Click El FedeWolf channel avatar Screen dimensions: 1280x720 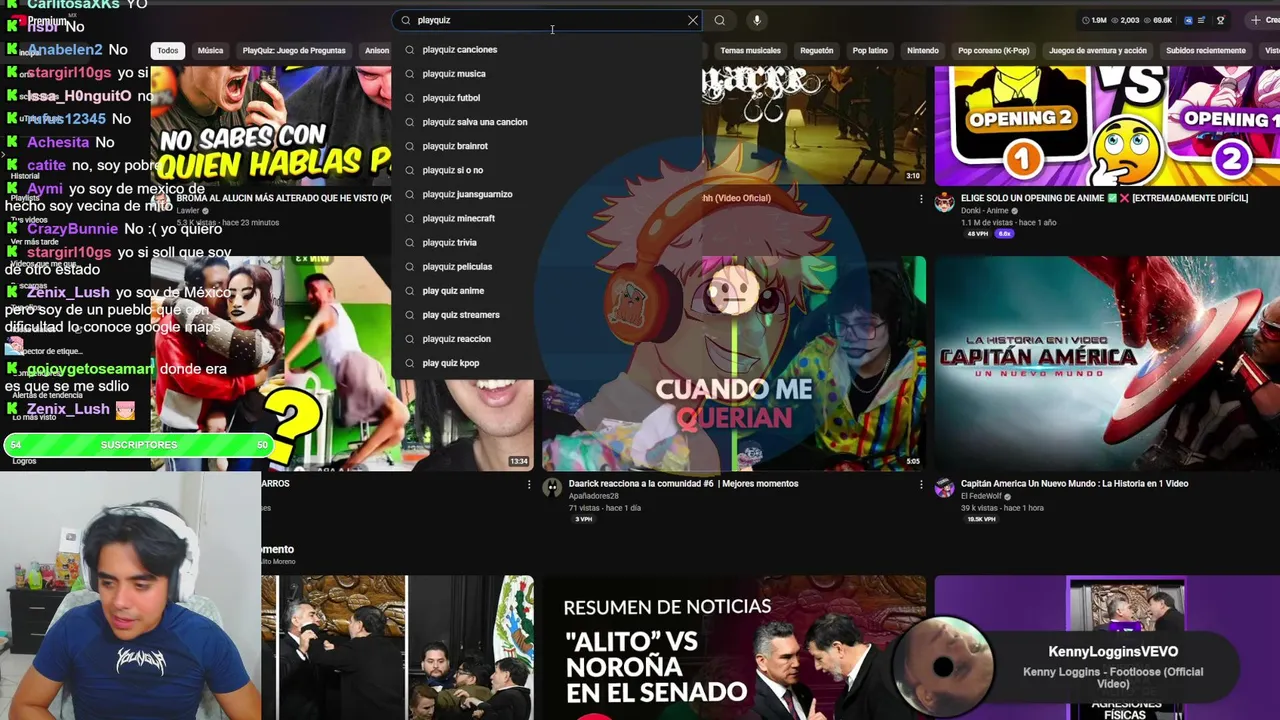(944, 488)
